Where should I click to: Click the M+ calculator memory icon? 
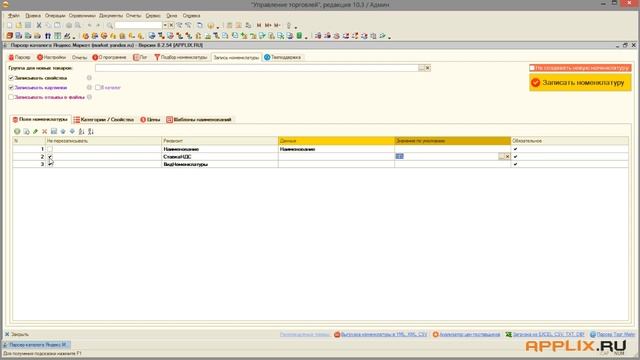click(x=268, y=25)
